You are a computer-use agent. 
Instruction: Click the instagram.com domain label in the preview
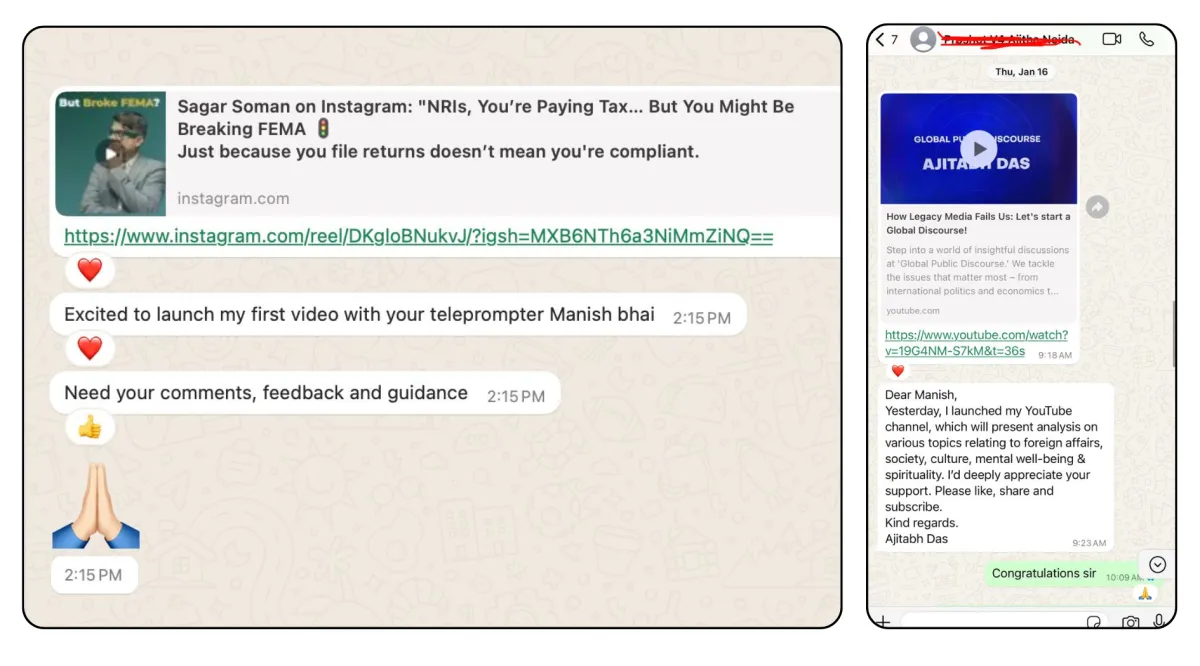click(x=233, y=198)
